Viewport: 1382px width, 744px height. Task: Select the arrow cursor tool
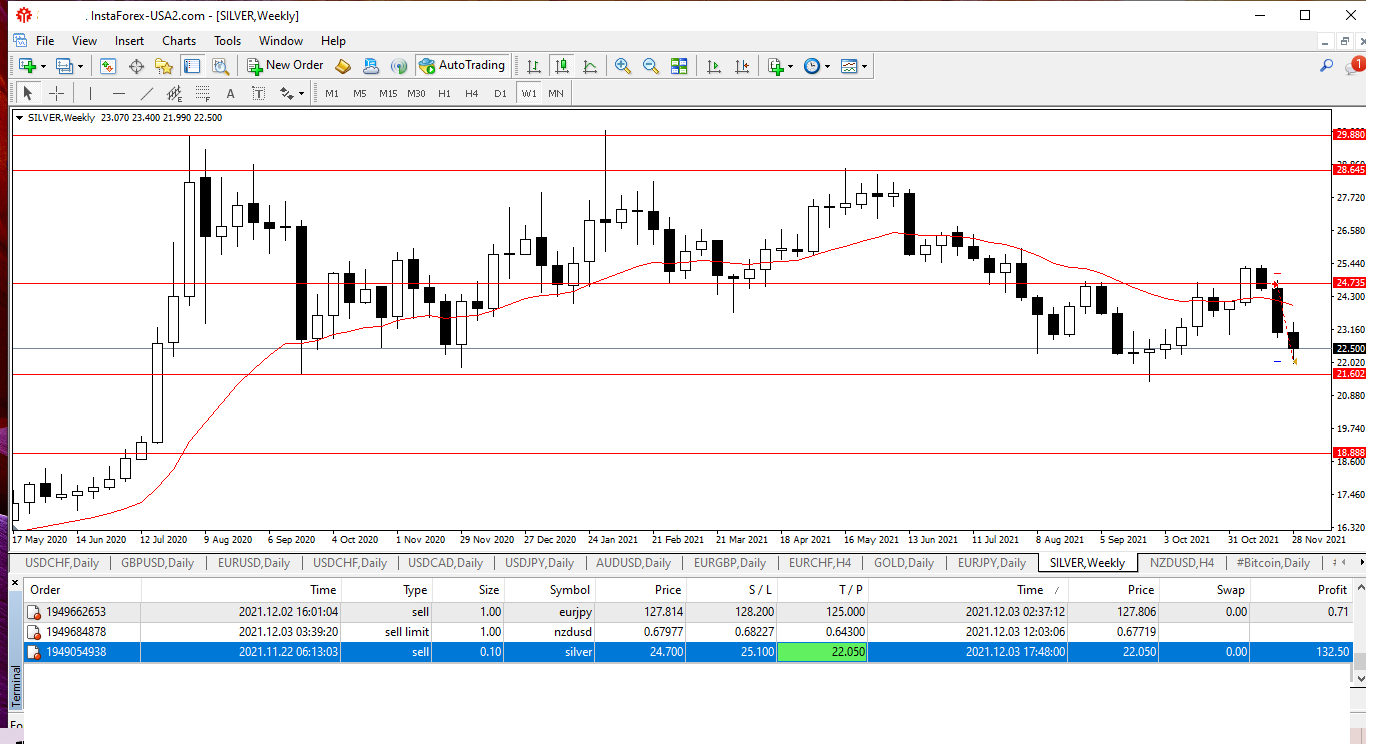point(28,93)
